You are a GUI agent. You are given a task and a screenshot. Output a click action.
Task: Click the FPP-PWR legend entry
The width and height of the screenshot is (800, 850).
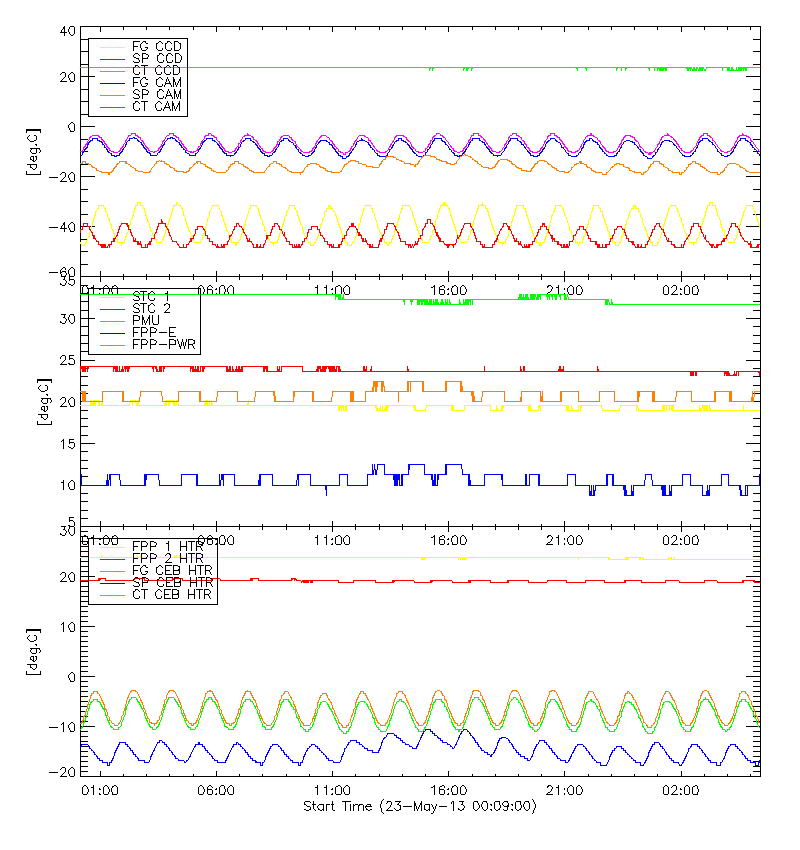(x=165, y=345)
